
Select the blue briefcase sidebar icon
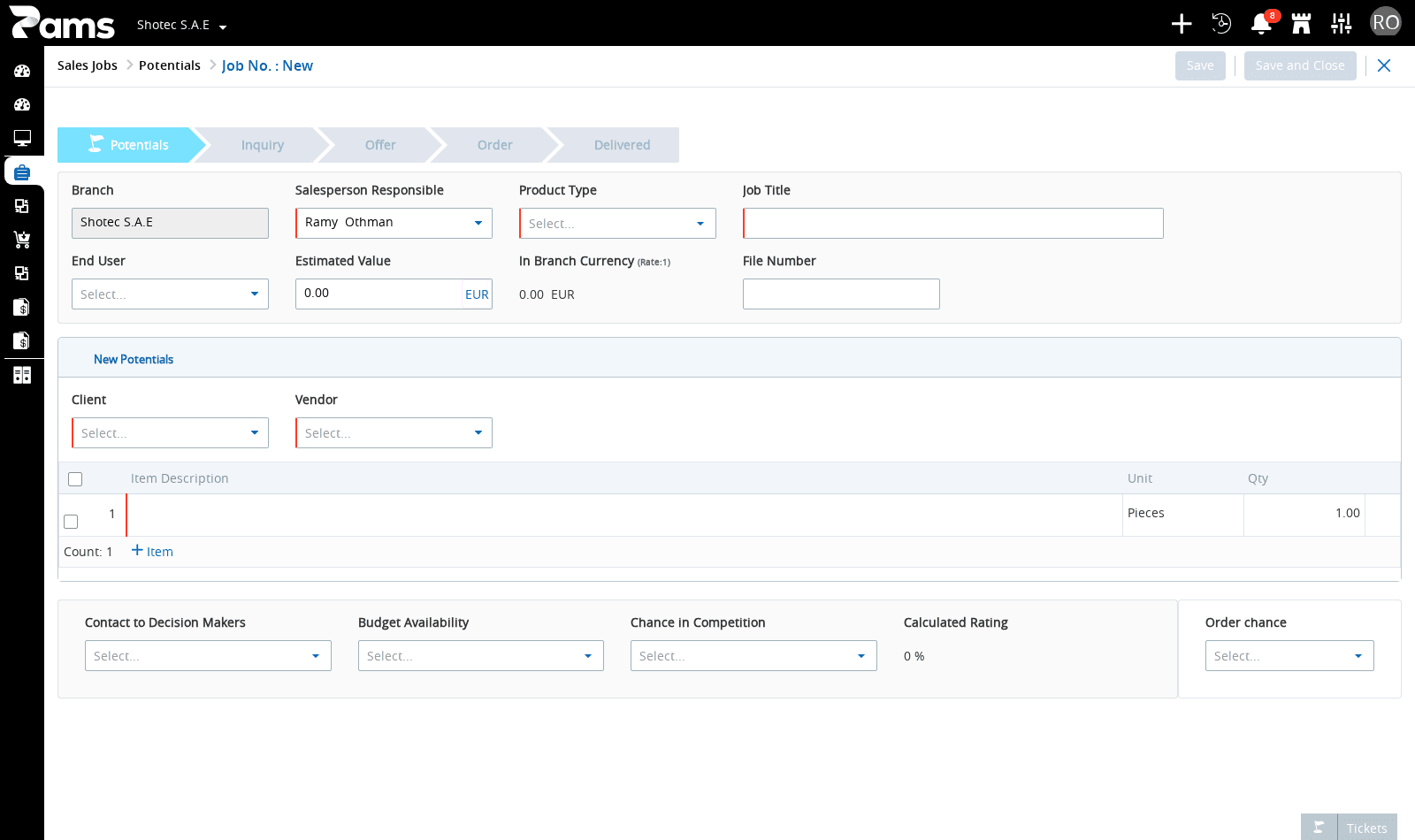pyautogui.click(x=22, y=172)
